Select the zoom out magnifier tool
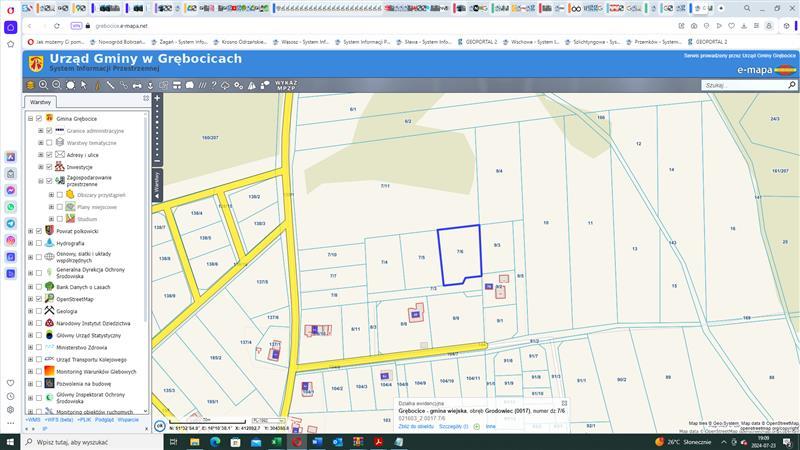 pos(57,86)
